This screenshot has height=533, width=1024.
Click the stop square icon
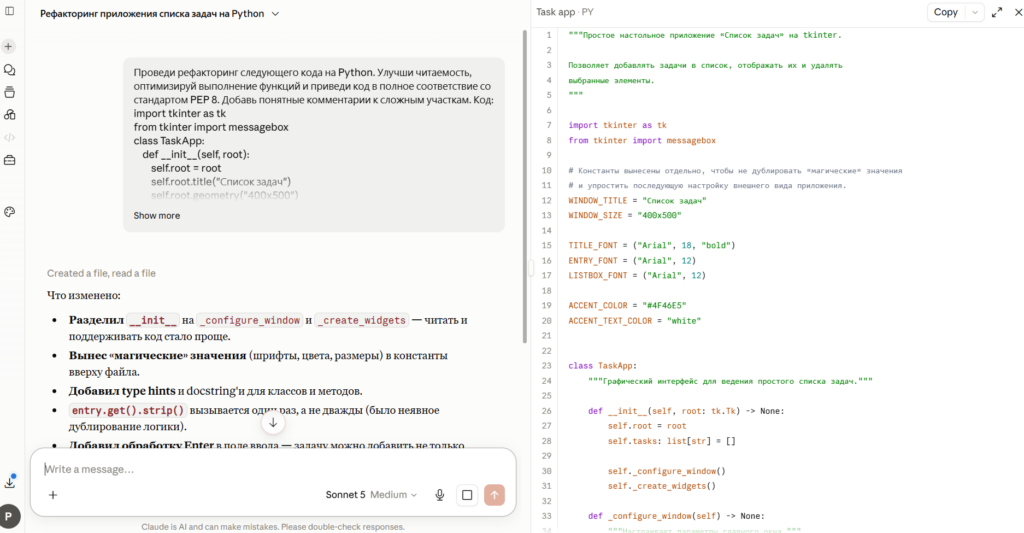(x=467, y=495)
